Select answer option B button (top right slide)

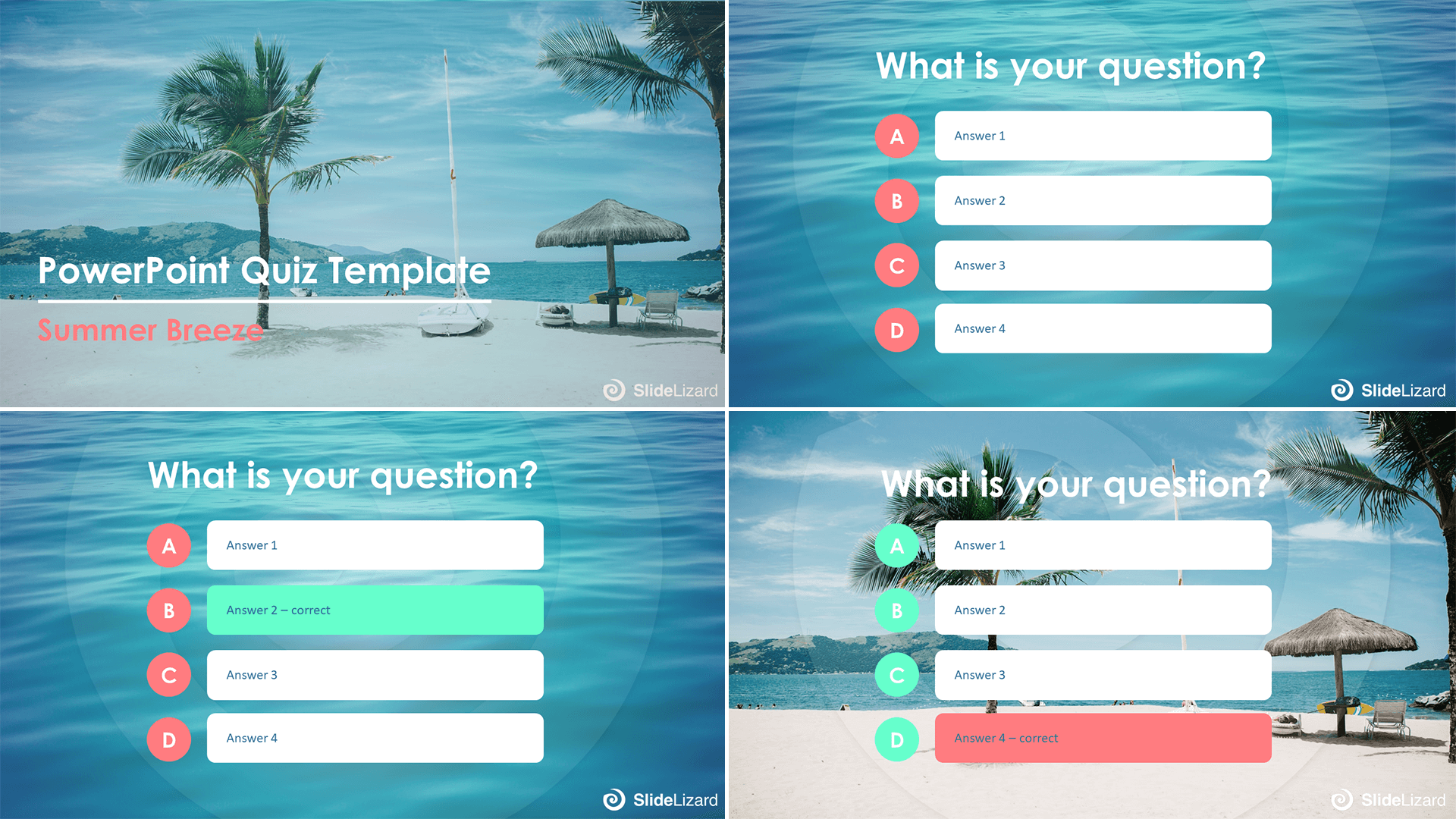(x=896, y=200)
